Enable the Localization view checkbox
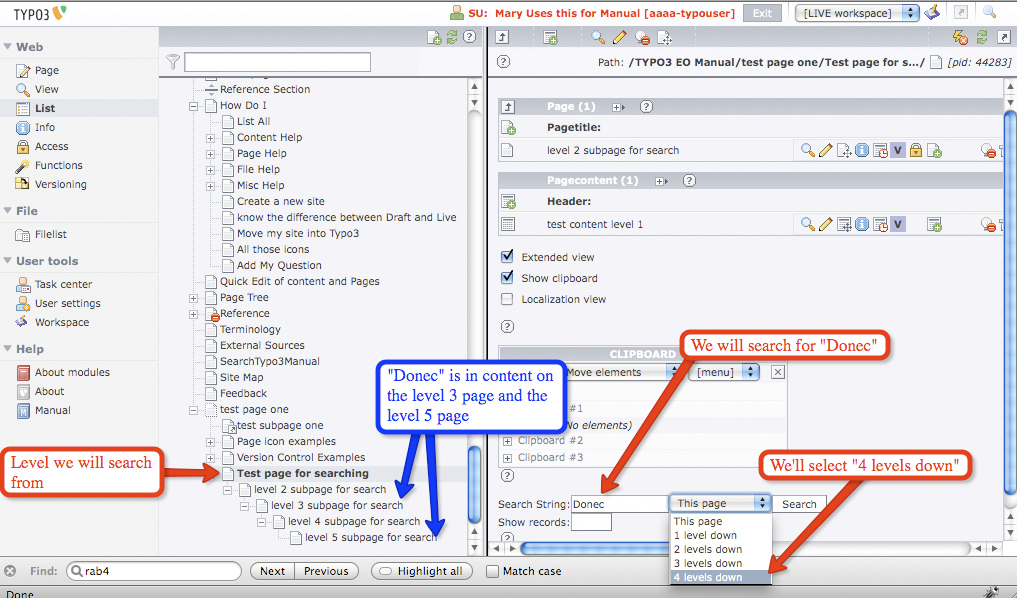 (x=507, y=299)
